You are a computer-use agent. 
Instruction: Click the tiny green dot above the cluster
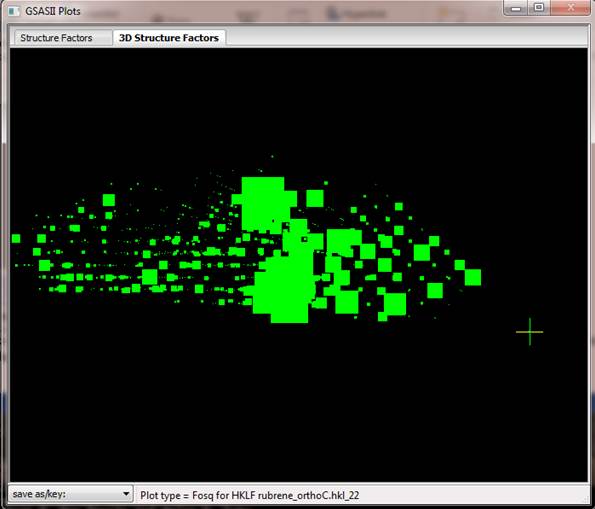[272, 156]
